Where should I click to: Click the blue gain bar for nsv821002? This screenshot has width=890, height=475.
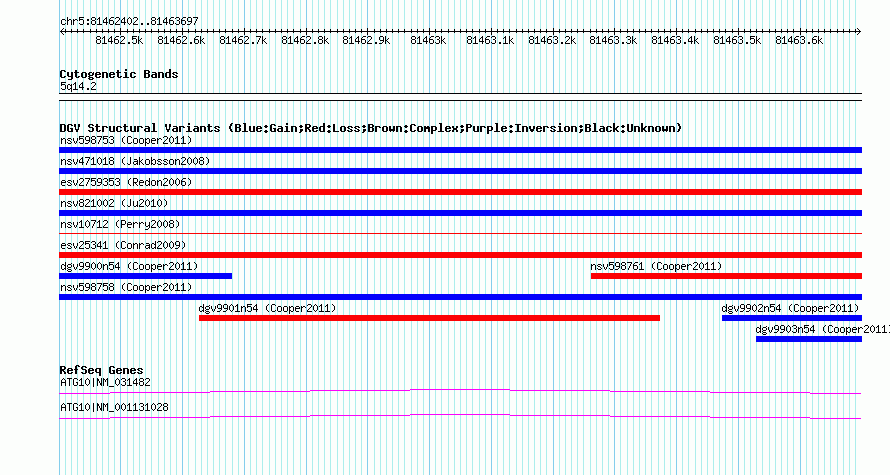click(460, 213)
